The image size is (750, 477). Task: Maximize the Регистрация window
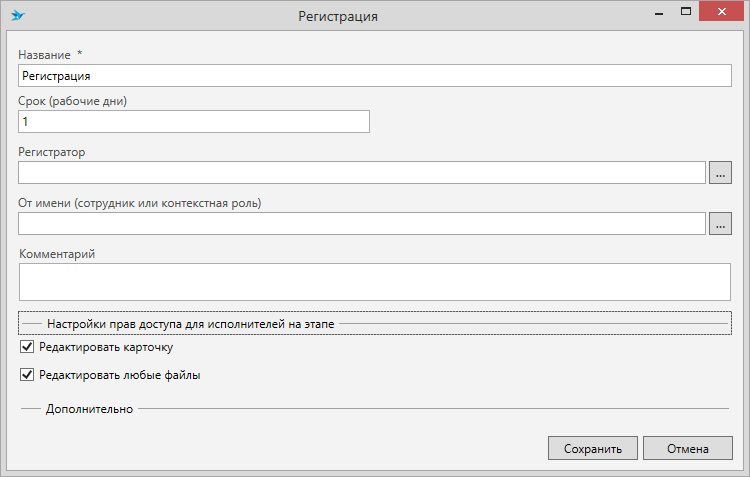(686, 14)
